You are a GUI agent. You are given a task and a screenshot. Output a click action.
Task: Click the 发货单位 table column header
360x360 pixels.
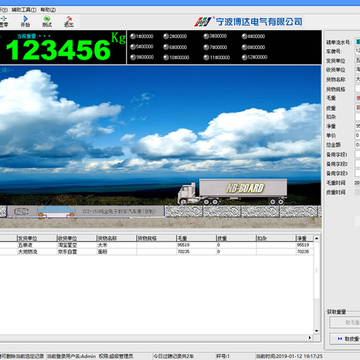pyautogui.click(x=37, y=238)
